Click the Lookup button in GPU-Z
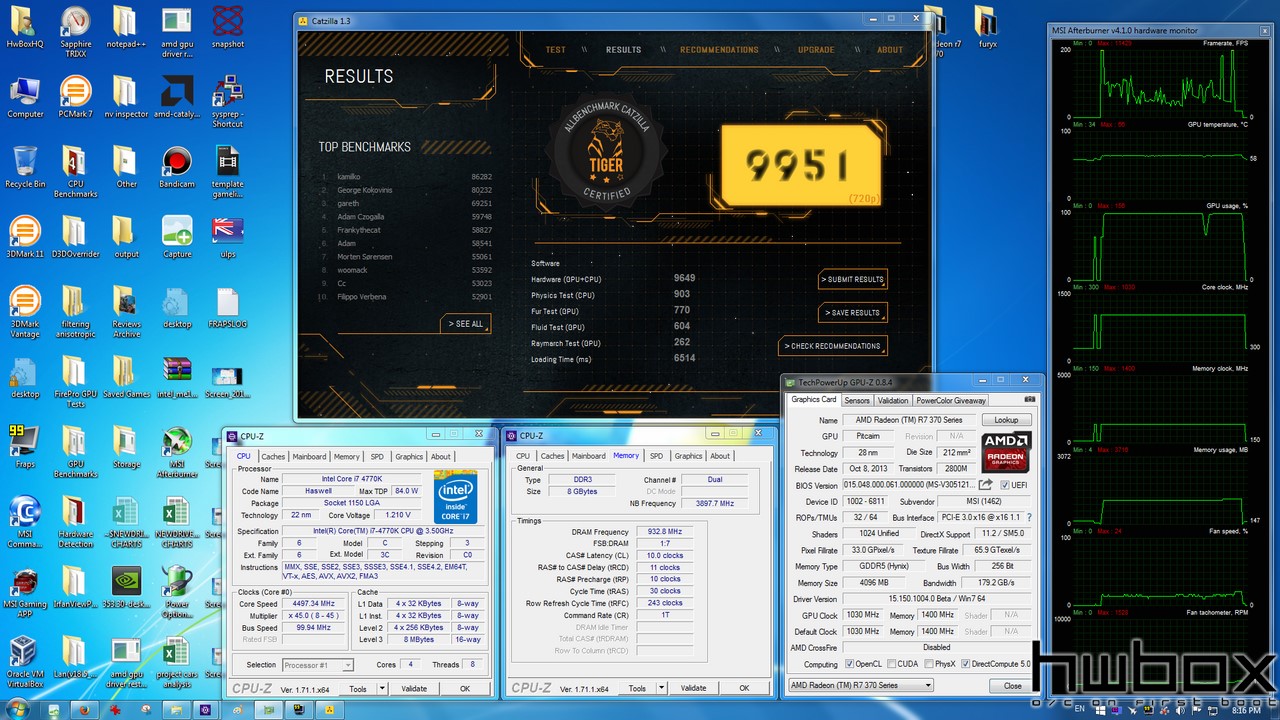The image size is (1280, 720). (1006, 420)
